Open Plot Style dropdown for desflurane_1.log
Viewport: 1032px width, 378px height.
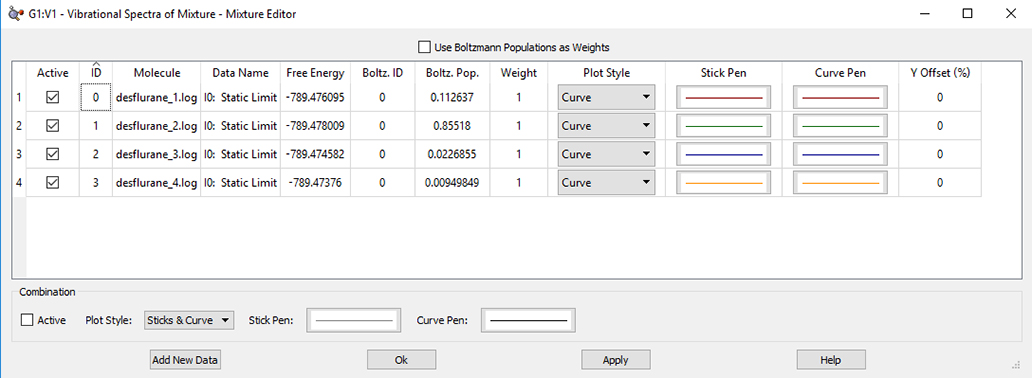[x=606, y=97]
